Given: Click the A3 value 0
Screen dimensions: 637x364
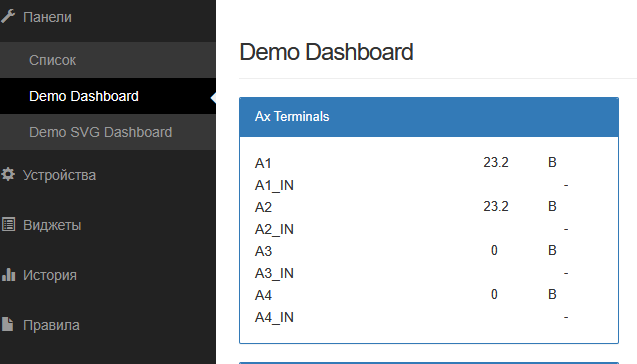Looking at the screenshot, I should 494,250.
